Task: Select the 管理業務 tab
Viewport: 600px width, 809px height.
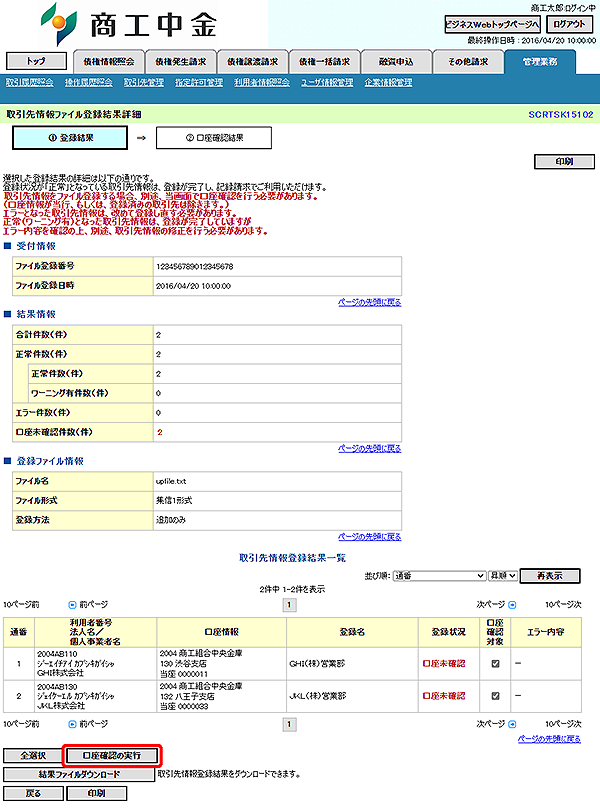Action: (x=540, y=62)
